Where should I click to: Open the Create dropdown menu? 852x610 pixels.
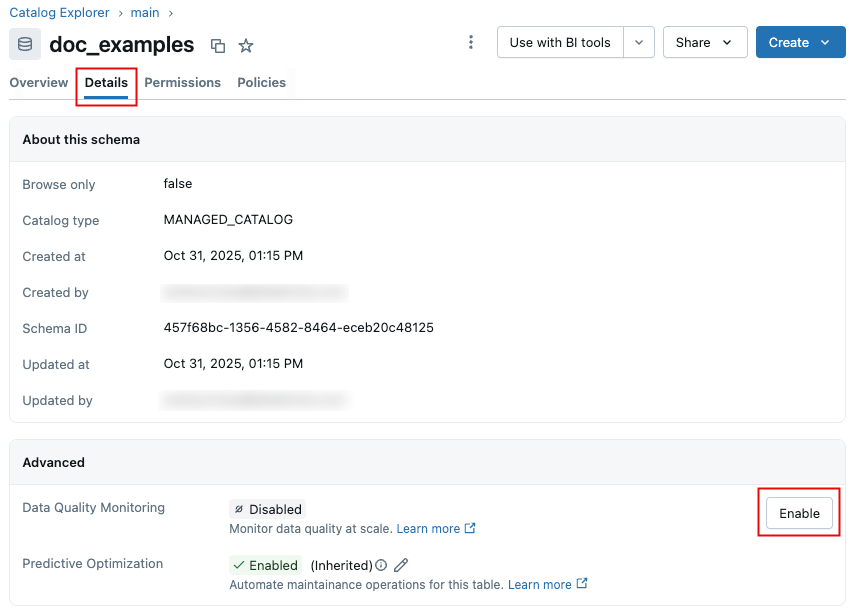point(800,42)
